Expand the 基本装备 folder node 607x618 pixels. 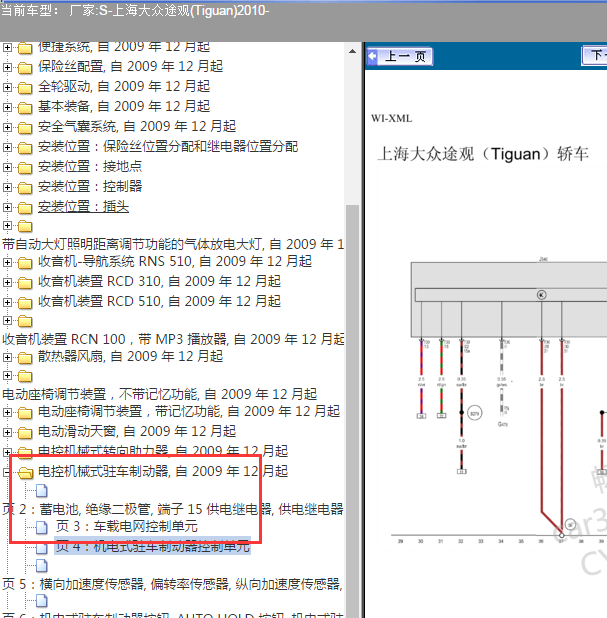[x=7, y=107]
